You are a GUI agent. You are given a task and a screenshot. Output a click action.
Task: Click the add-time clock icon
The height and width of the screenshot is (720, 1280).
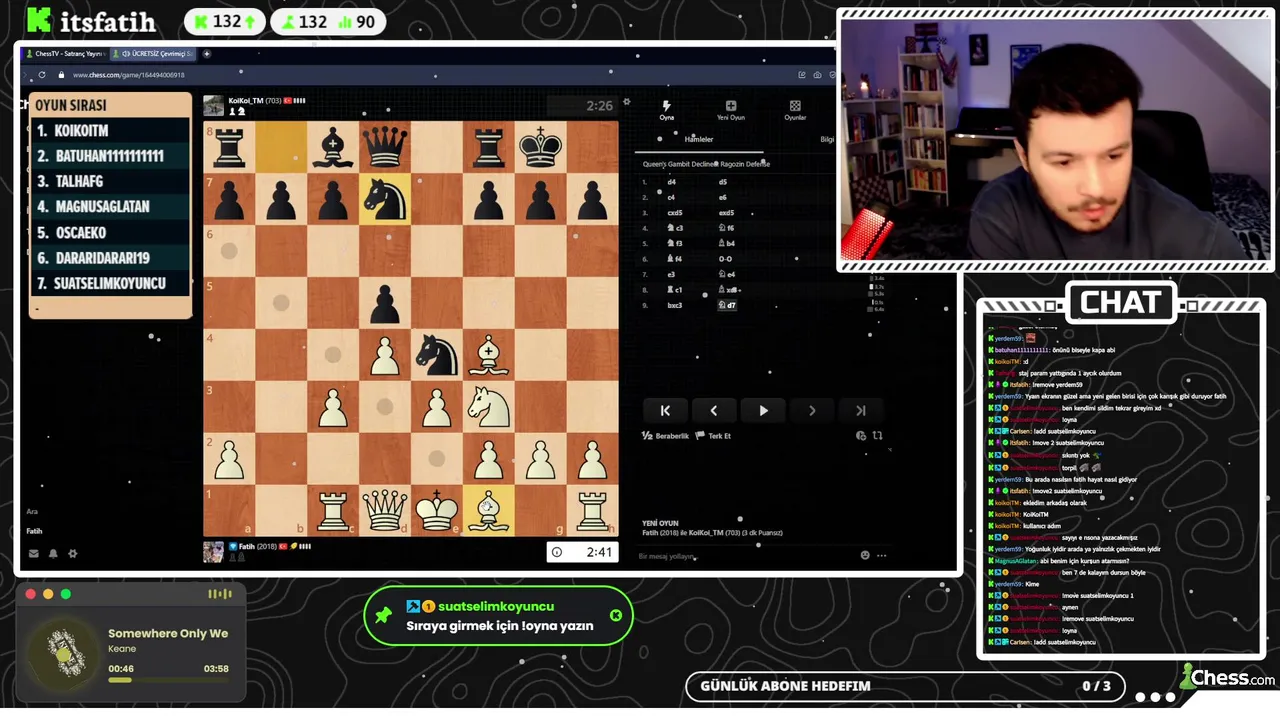pyautogui.click(x=861, y=436)
